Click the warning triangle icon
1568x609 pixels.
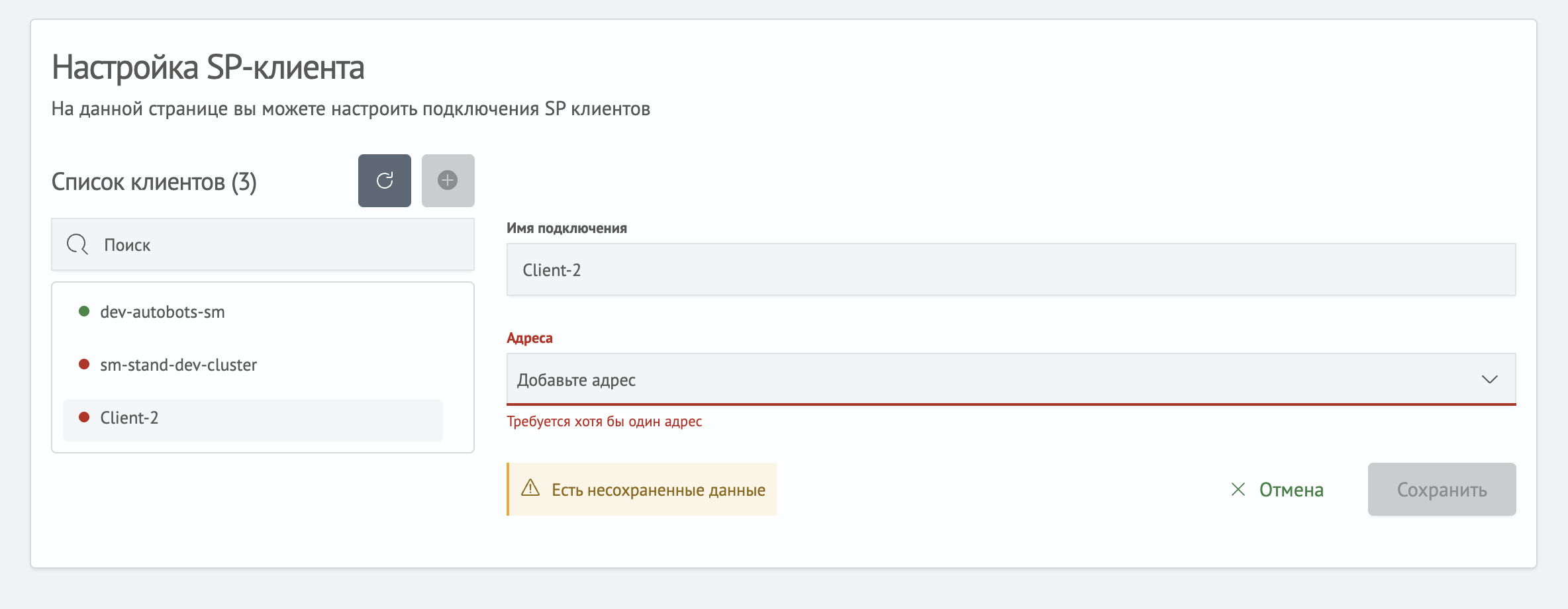click(x=530, y=489)
